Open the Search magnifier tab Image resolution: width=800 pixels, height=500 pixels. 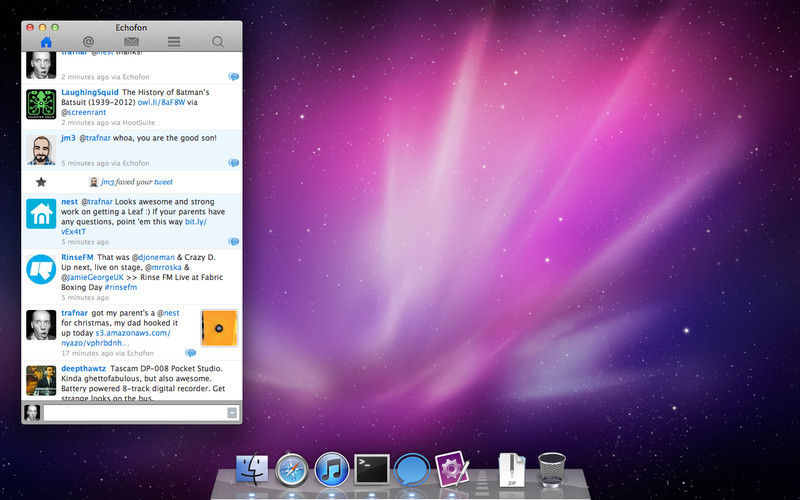pyautogui.click(x=218, y=41)
